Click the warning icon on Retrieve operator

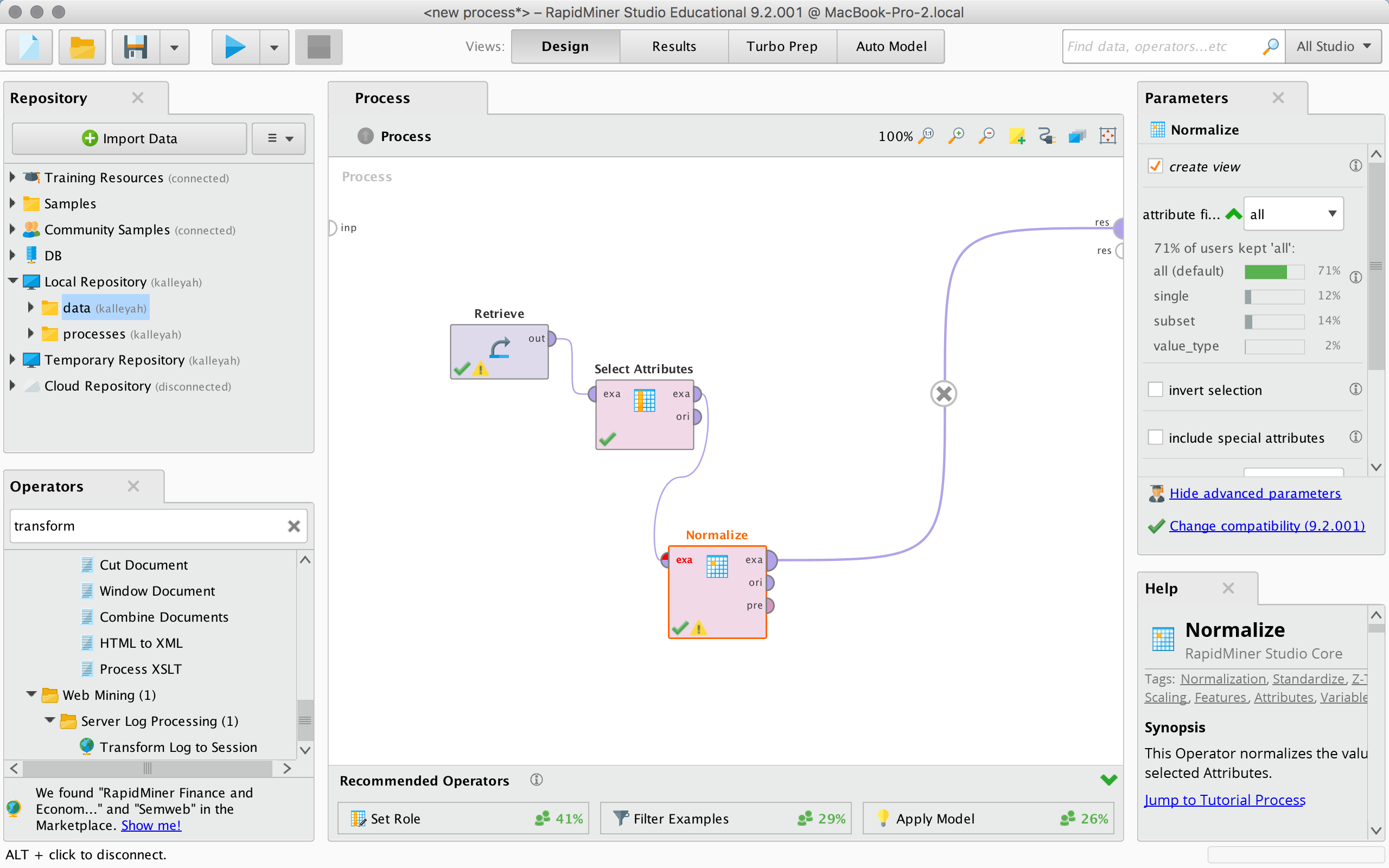(x=480, y=368)
